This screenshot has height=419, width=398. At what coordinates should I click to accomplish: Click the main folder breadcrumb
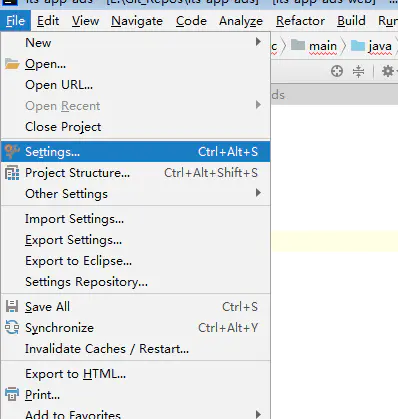click(x=314, y=46)
